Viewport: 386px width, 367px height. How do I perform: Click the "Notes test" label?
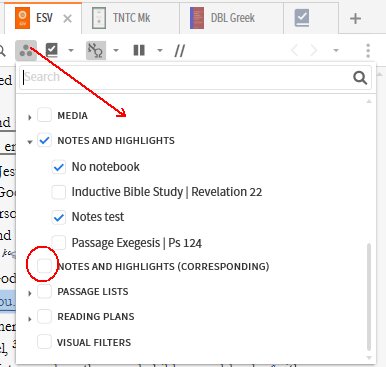point(98,217)
